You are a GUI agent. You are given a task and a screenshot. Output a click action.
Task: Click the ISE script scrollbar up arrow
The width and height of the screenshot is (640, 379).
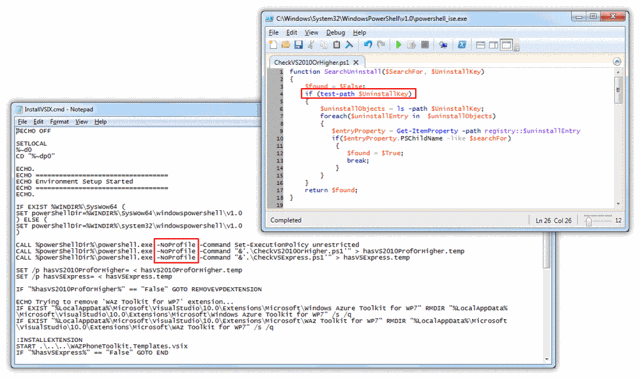(x=618, y=72)
